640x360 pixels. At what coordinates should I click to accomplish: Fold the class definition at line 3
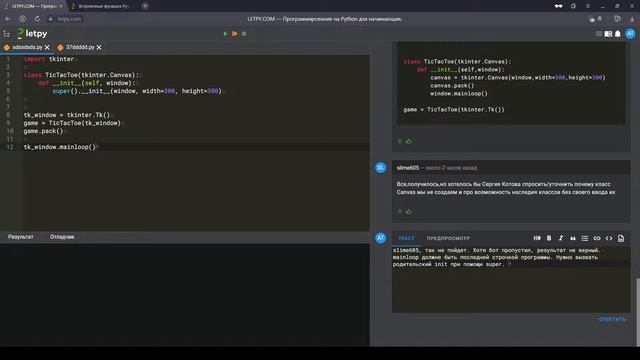pyautogui.click(x=13, y=75)
